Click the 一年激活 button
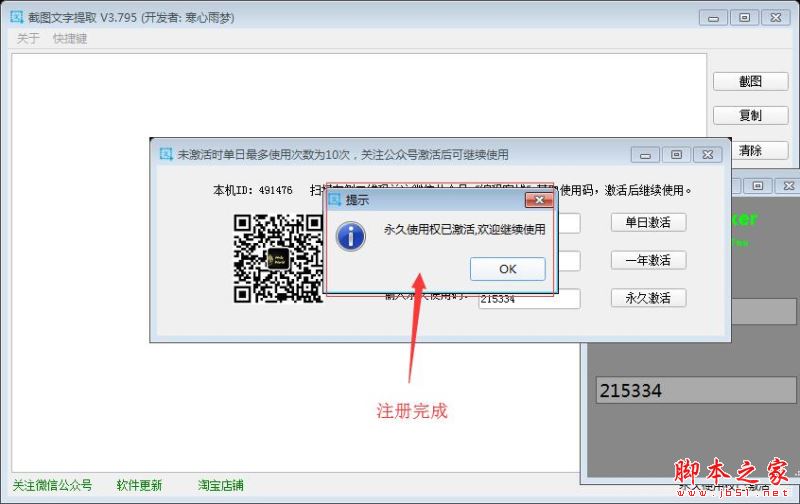This screenshot has width=800, height=504. [x=648, y=260]
